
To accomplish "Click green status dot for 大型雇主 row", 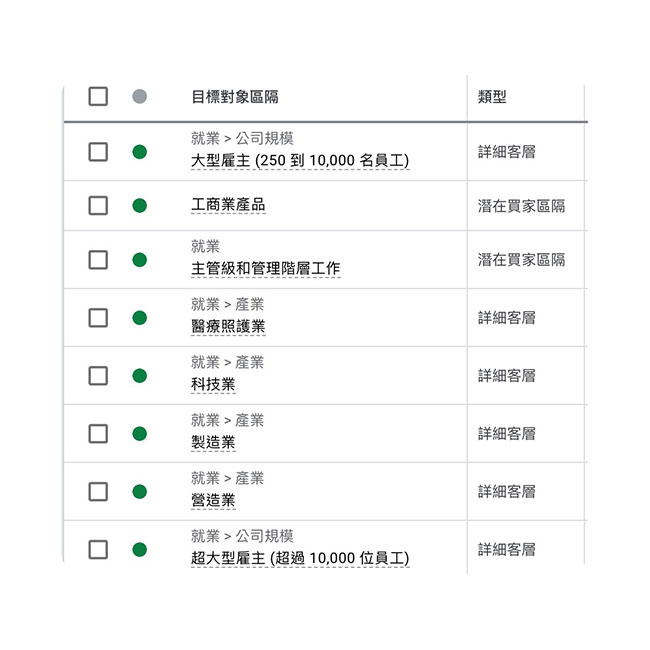I will (x=139, y=152).
